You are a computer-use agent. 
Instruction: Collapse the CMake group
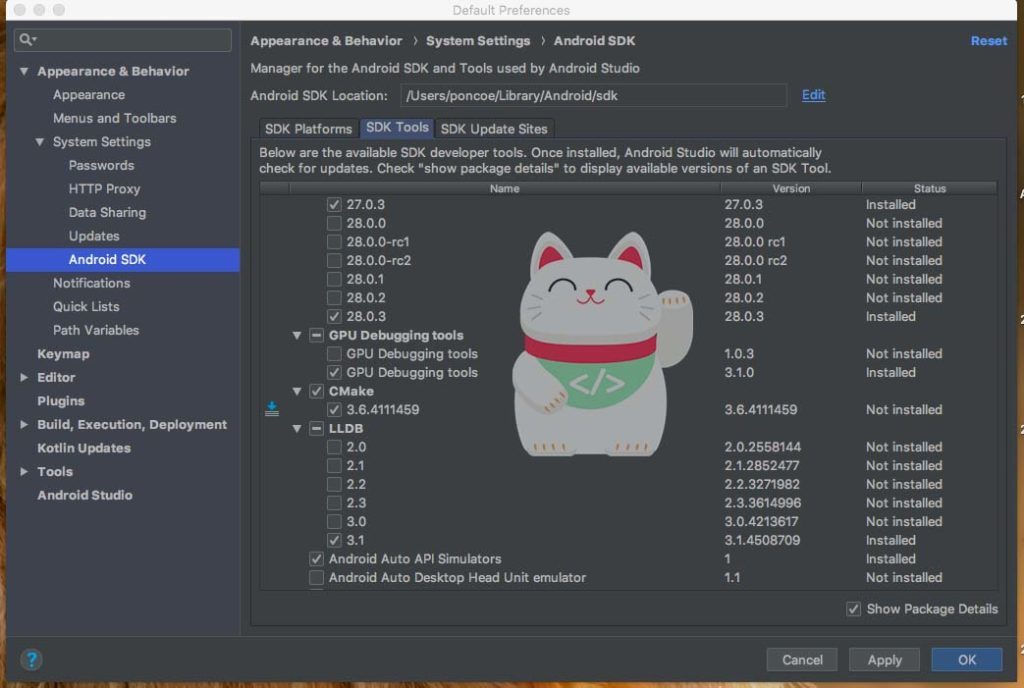click(297, 391)
